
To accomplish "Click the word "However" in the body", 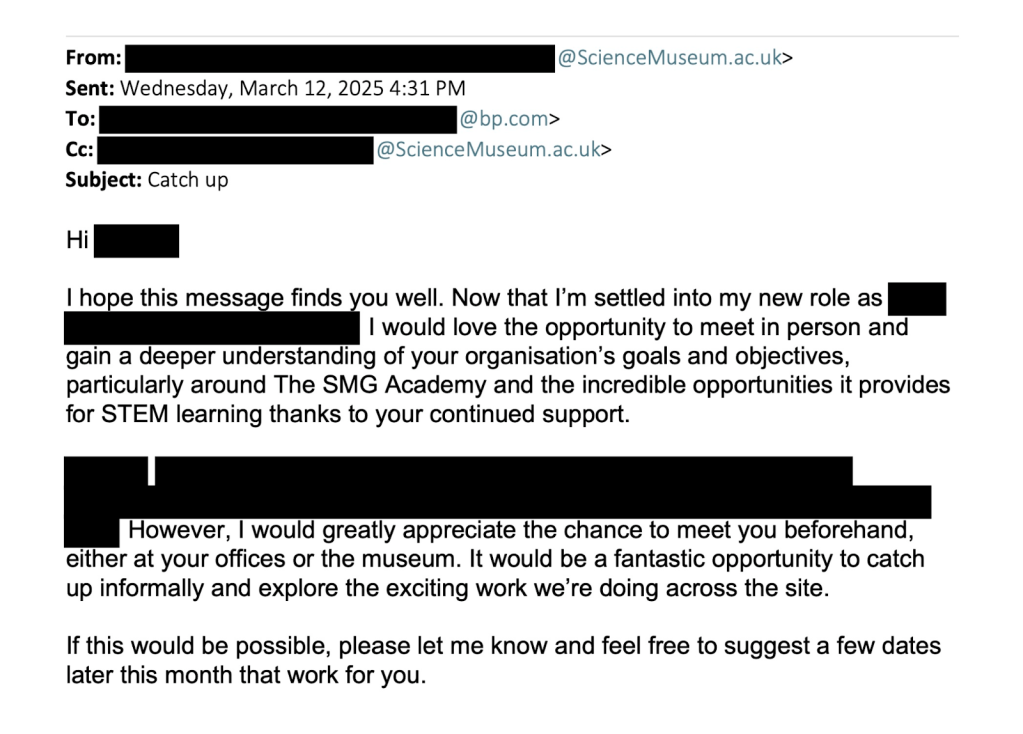I will 176,529.
